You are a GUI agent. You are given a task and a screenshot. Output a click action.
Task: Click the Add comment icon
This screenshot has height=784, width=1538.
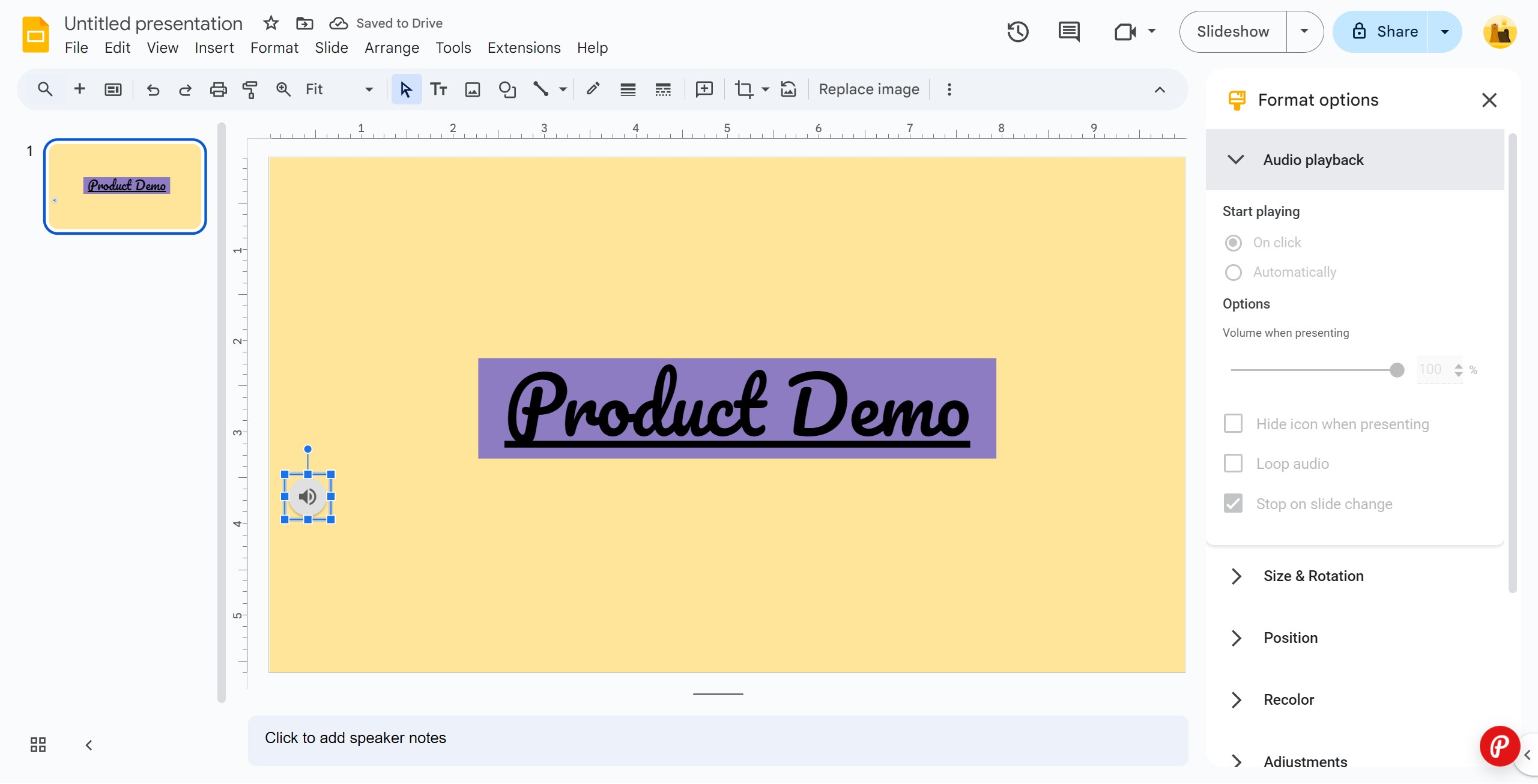tap(704, 89)
